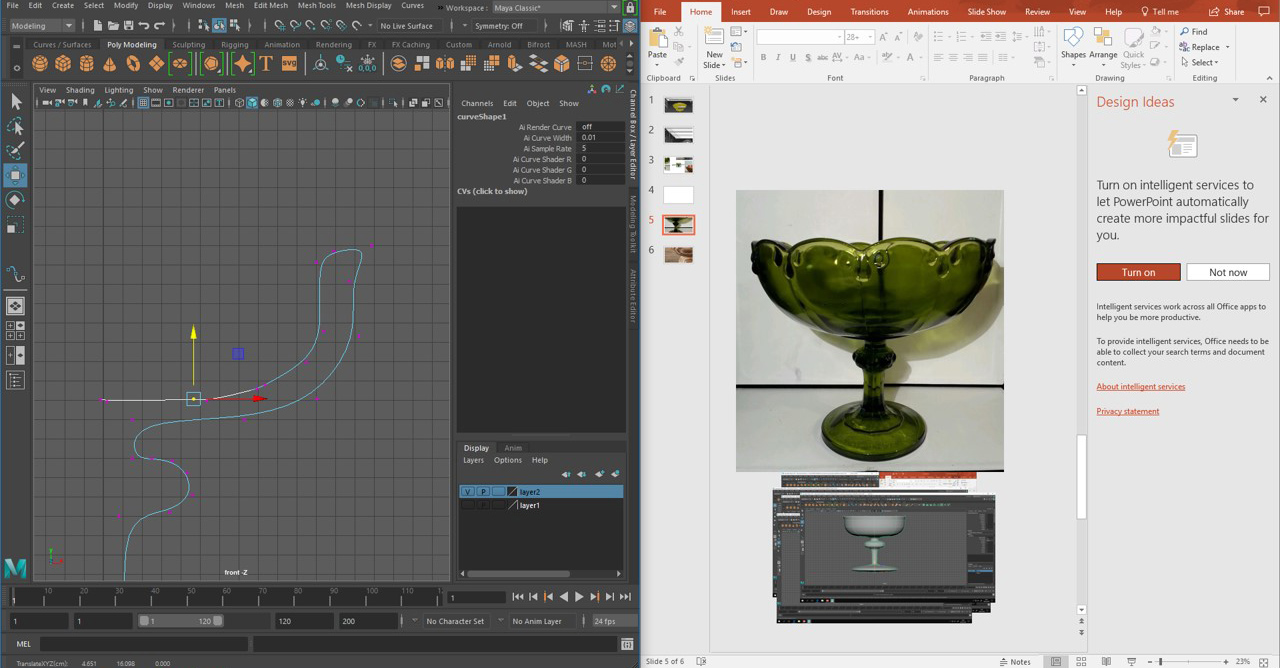Screen dimensions: 1280x668
Task: Choose Maya's Lasso select tool
Action: click(x=15, y=126)
